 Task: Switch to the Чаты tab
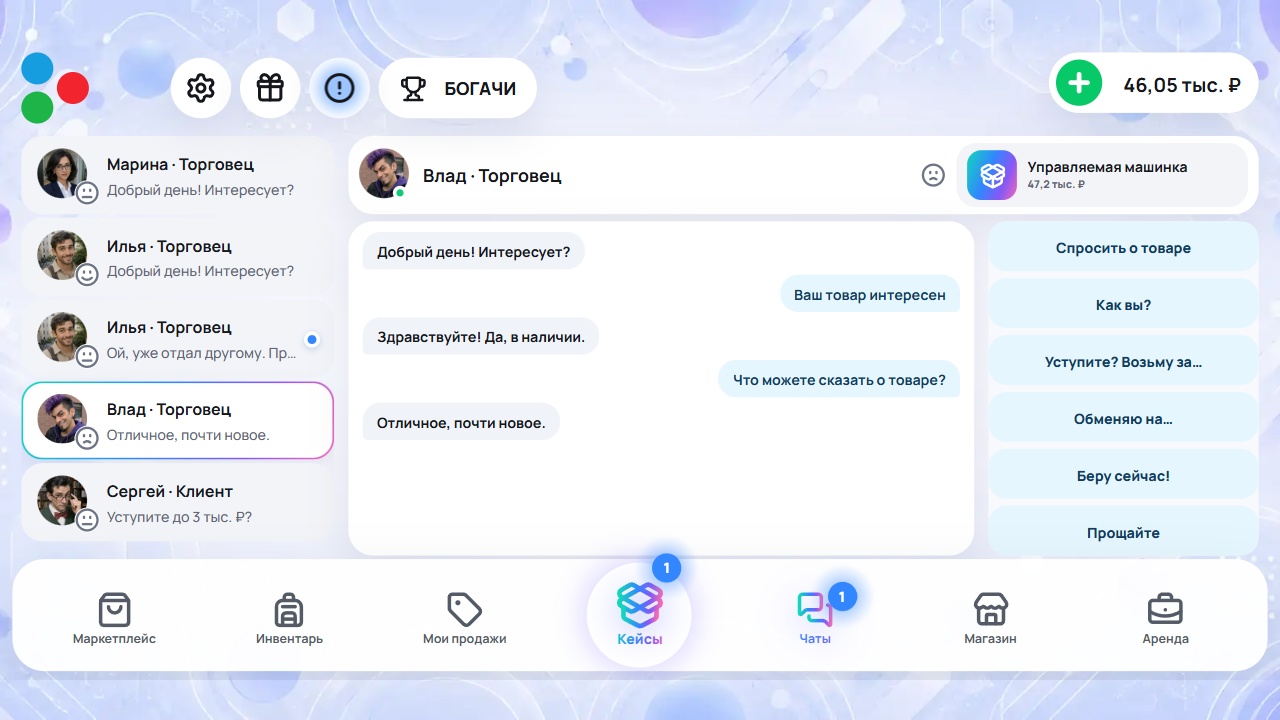(815, 618)
